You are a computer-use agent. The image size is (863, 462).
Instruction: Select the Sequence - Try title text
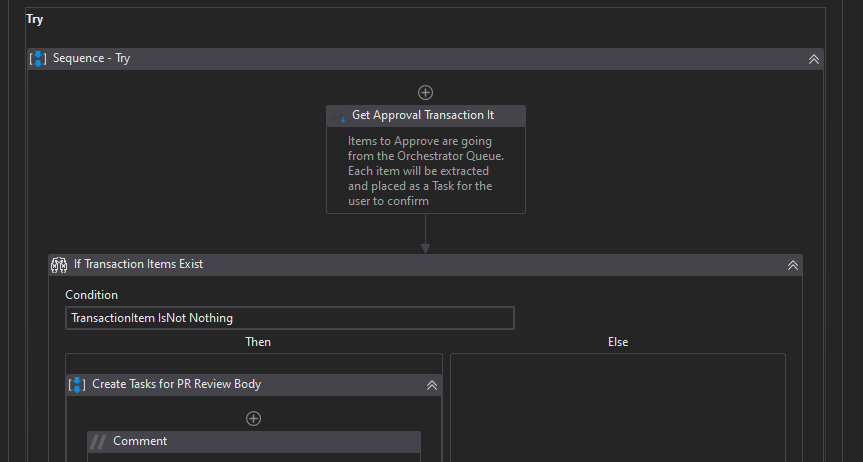(91, 59)
